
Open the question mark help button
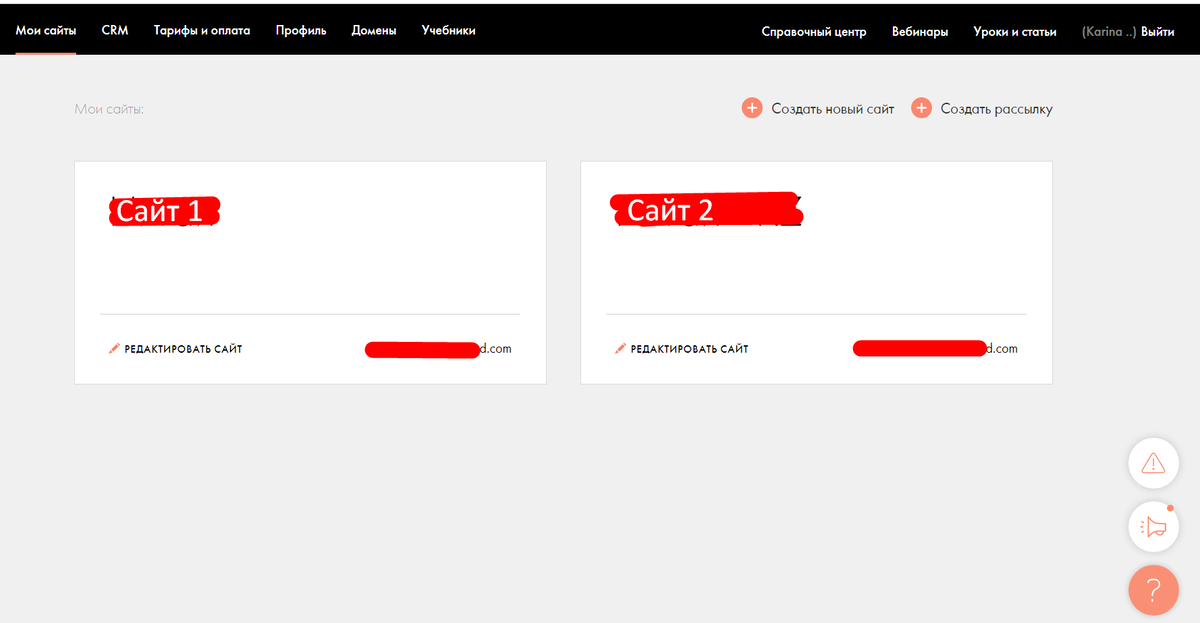tap(1153, 590)
